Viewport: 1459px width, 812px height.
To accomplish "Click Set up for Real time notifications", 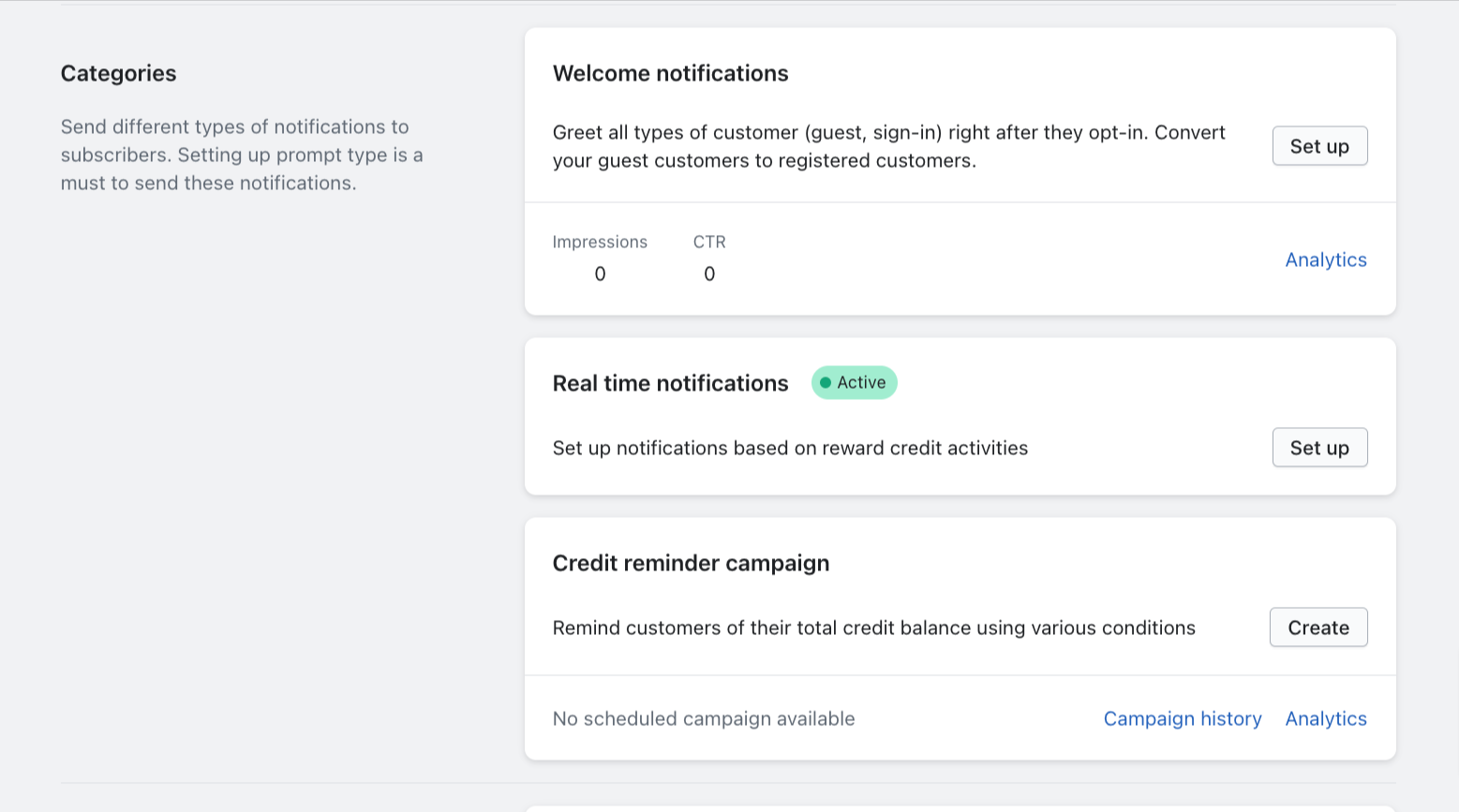I will [x=1319, y=448].
